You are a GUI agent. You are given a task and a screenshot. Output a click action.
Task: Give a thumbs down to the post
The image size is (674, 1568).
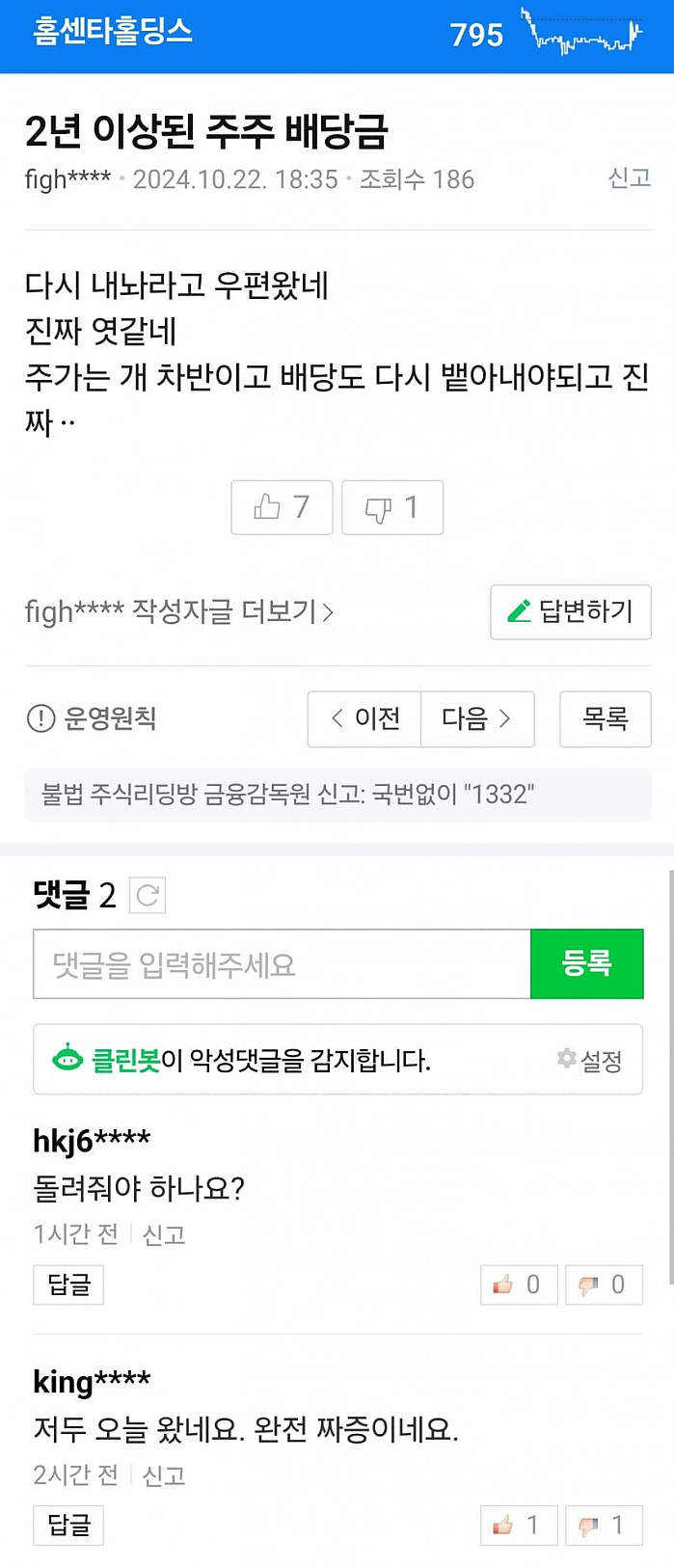[391, 507]
